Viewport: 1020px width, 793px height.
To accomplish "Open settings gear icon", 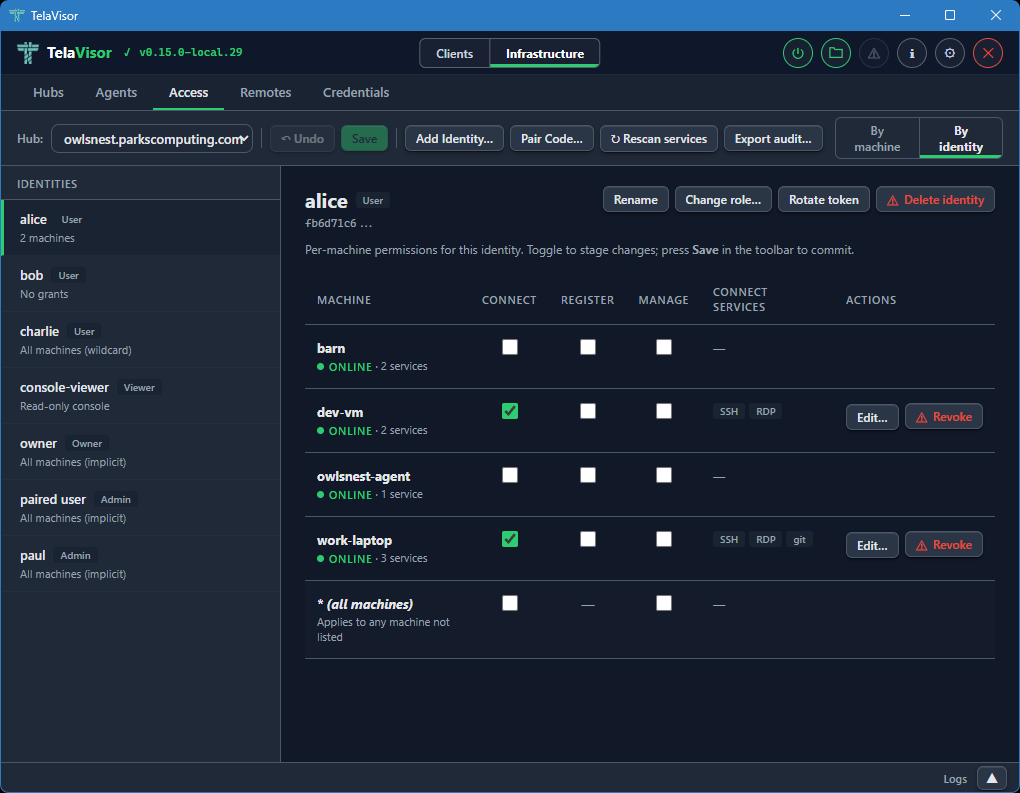I will click(x=950, y=53).
